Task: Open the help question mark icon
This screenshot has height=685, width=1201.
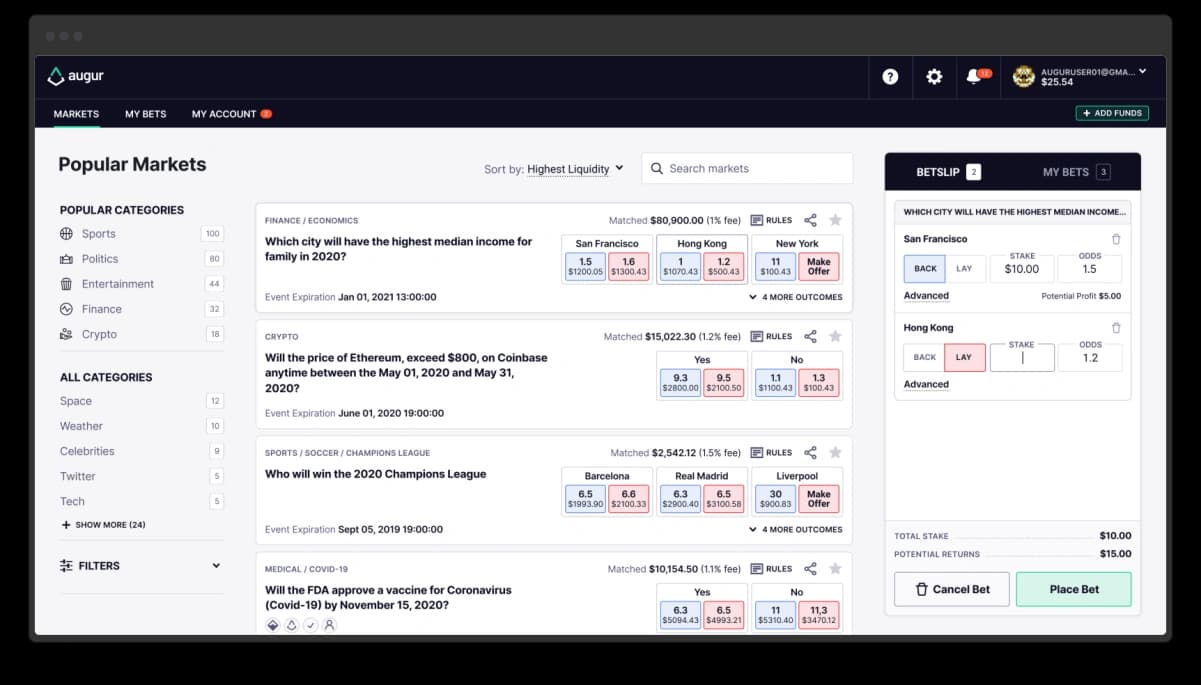Action: point(890,77)
